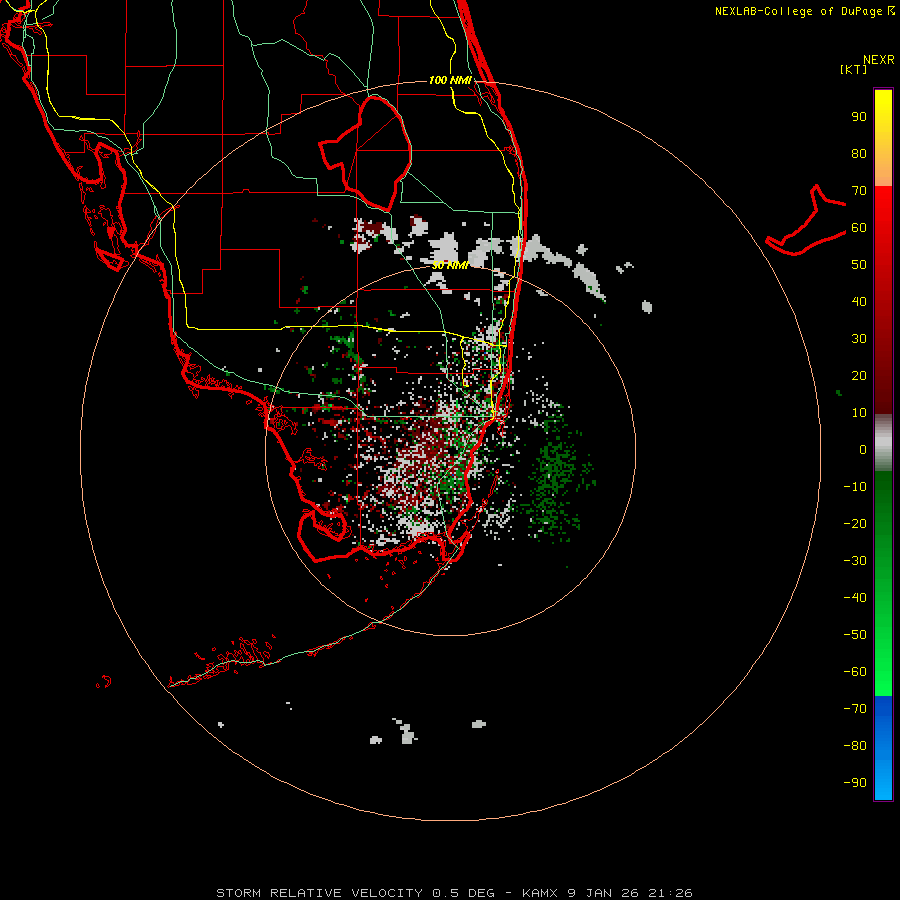Click the 100 NMI range ring label
The width and height of the screenshot is (900, 900).
(450, 80)
